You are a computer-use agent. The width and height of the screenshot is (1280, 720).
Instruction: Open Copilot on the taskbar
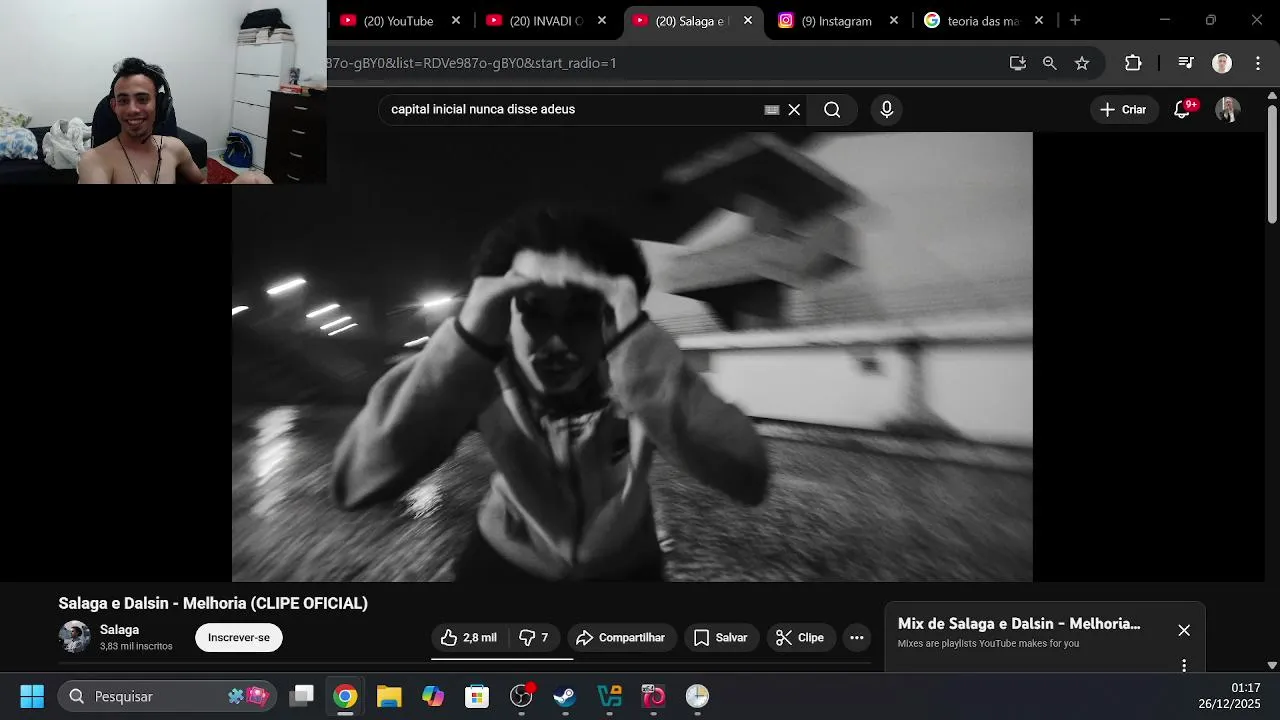[433, 696]
